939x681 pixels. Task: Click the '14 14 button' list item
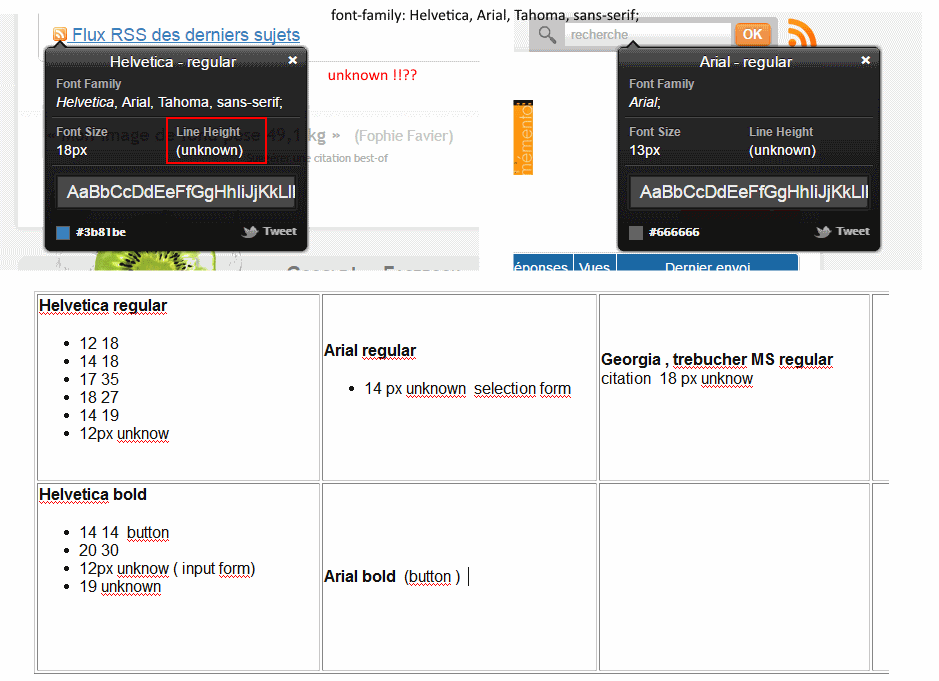click(124, 532)
